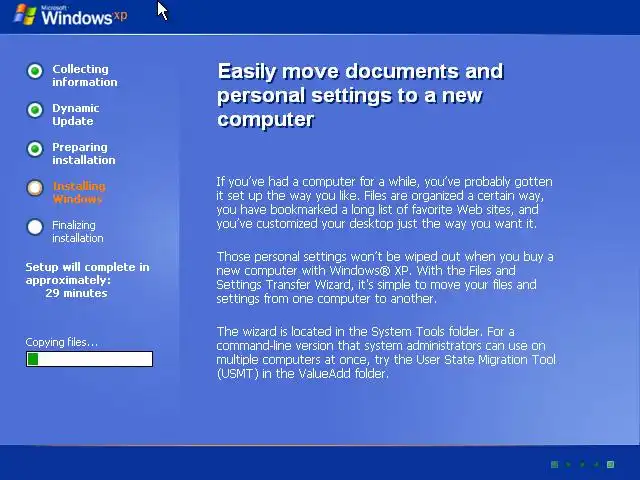The height and width of the screenshot is (480, 640).
Task: Click the "29 minutes" time estimate
Action: (76, 293)
